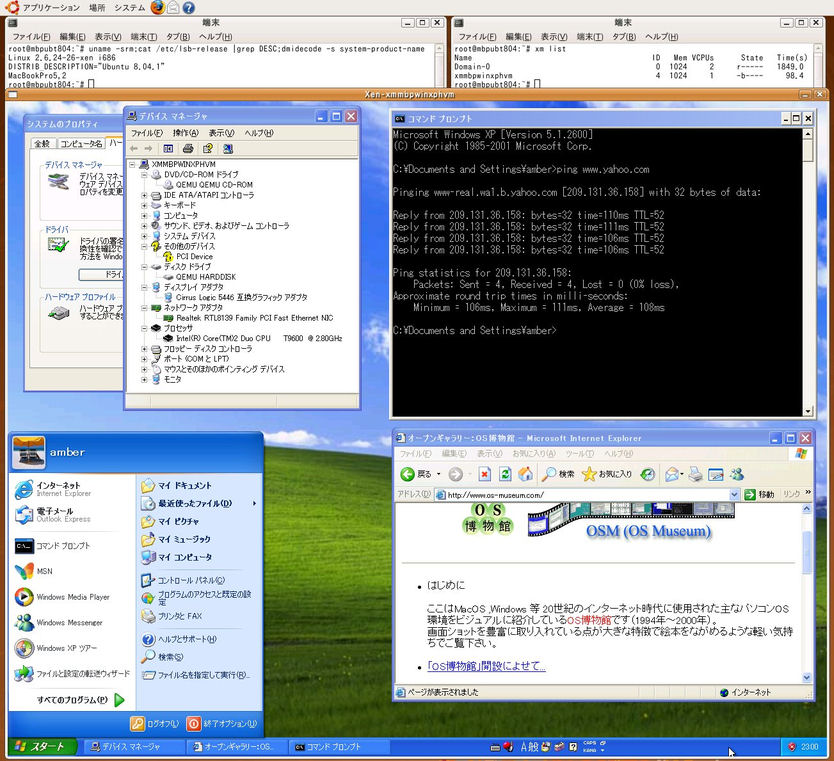Click the Device Manager back arrow

[134, 148]
